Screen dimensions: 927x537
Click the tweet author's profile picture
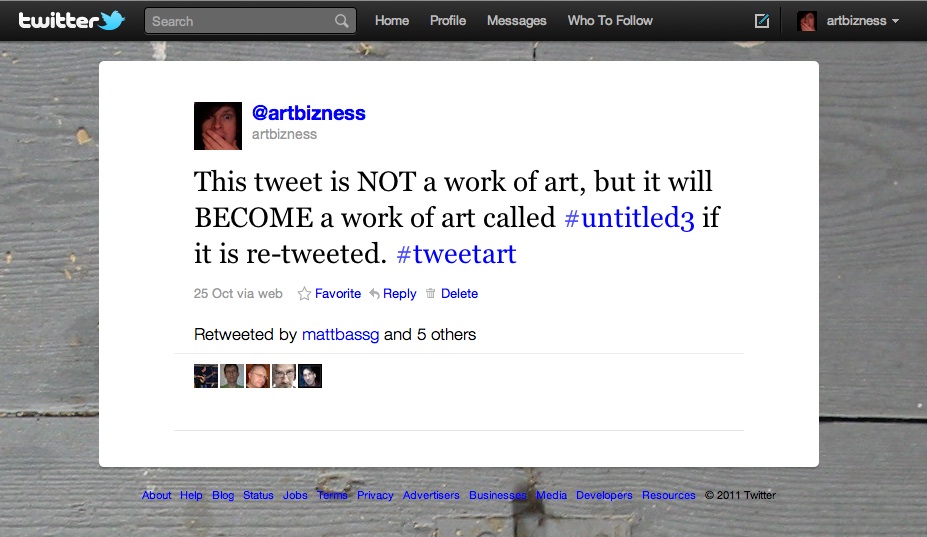tap(218, 126)
